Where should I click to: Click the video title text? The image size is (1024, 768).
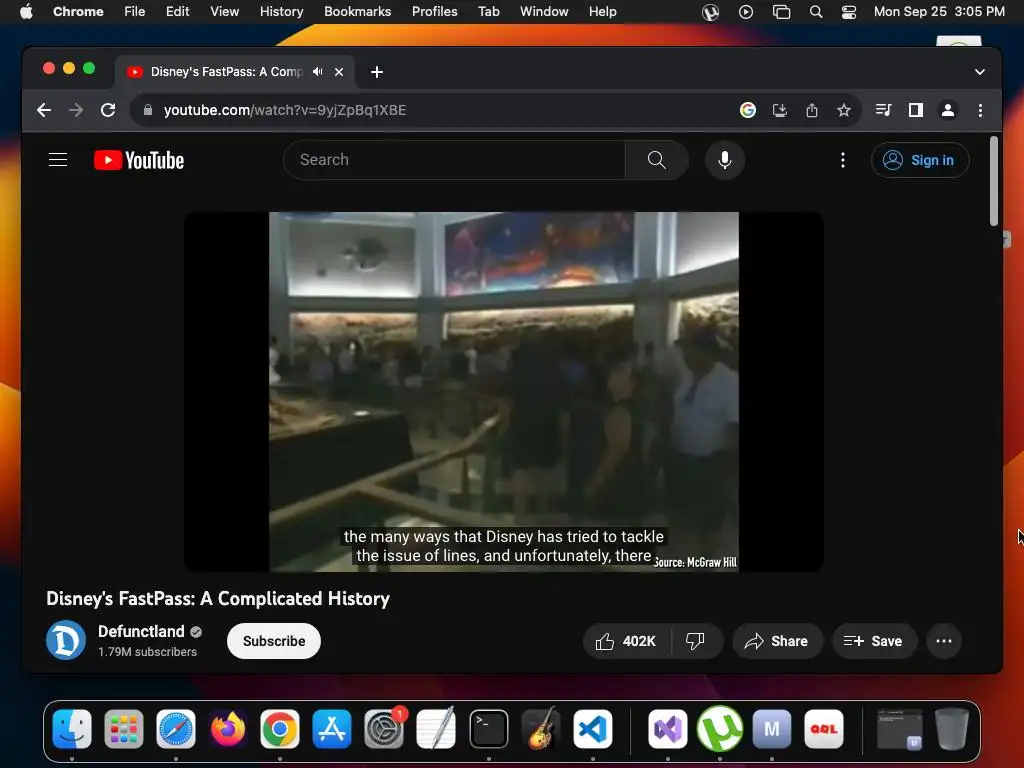pos(218,599)
